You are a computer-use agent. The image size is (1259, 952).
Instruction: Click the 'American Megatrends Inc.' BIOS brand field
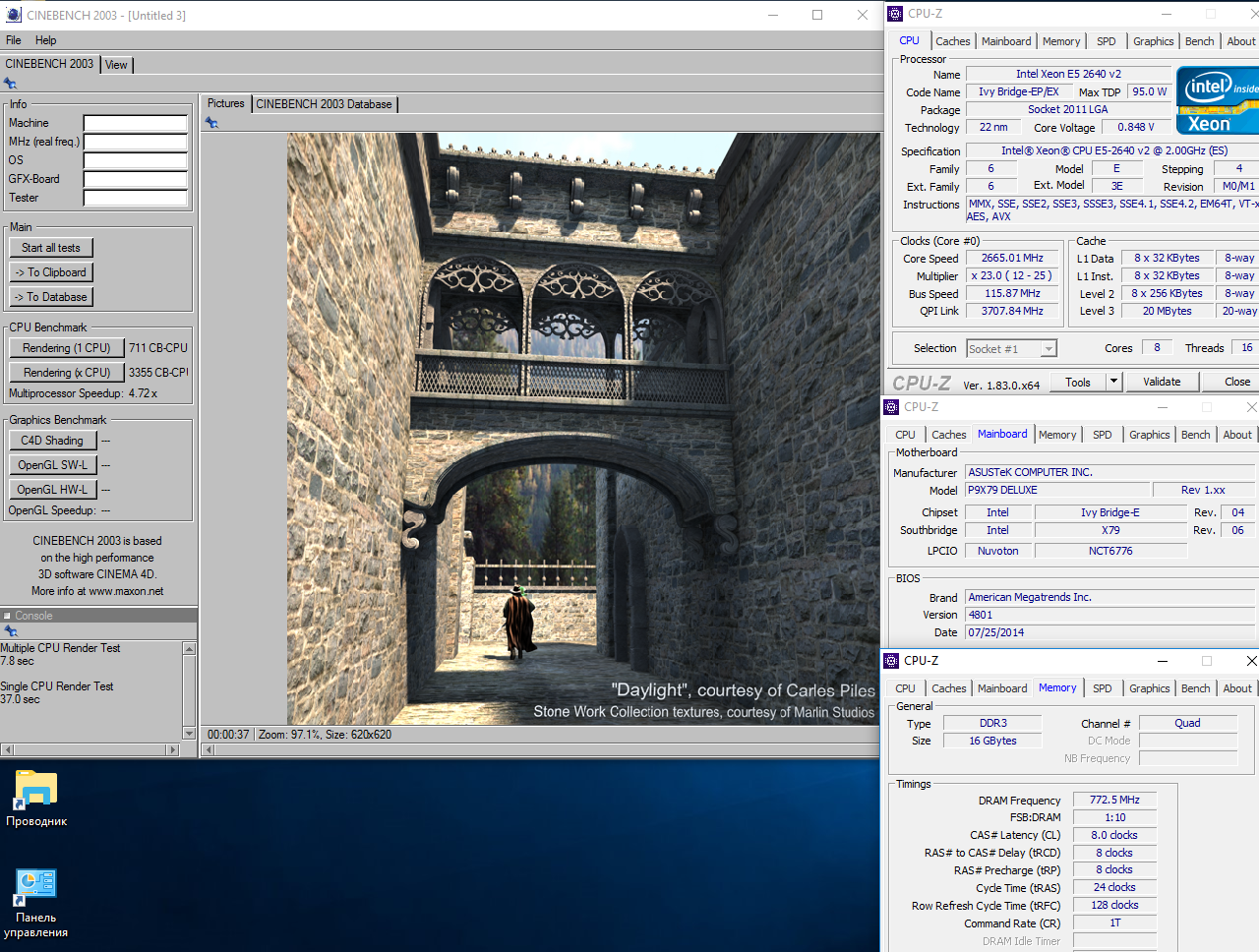coord(1109,597)
